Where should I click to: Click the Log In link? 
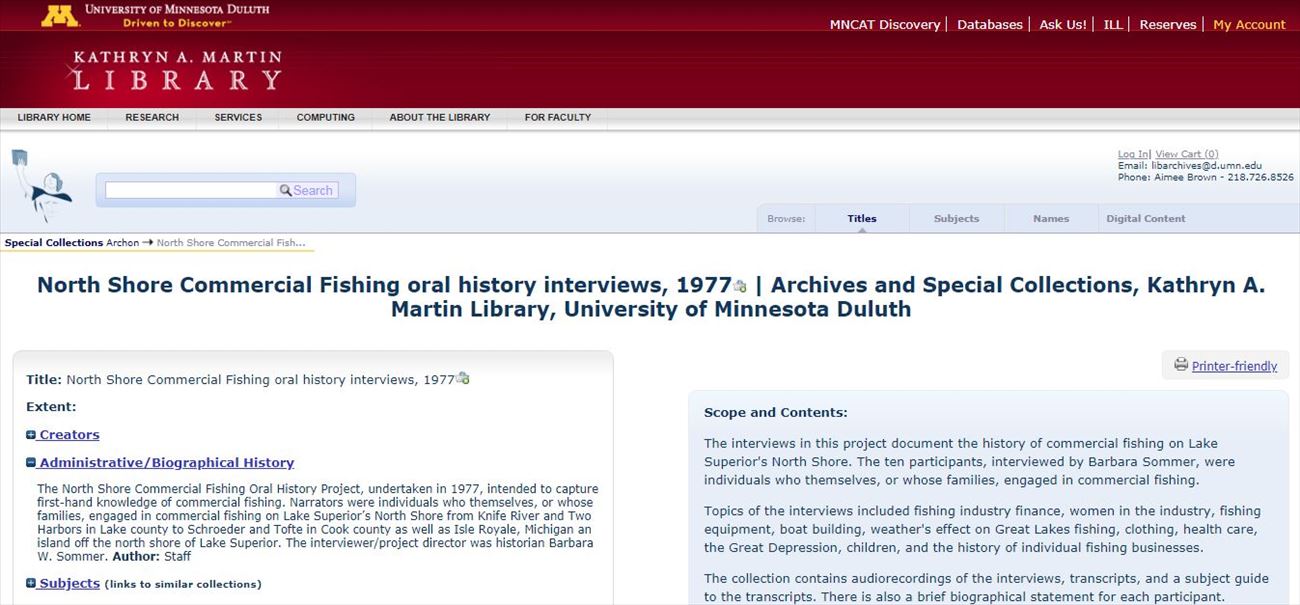click(x=1133, y=154)
